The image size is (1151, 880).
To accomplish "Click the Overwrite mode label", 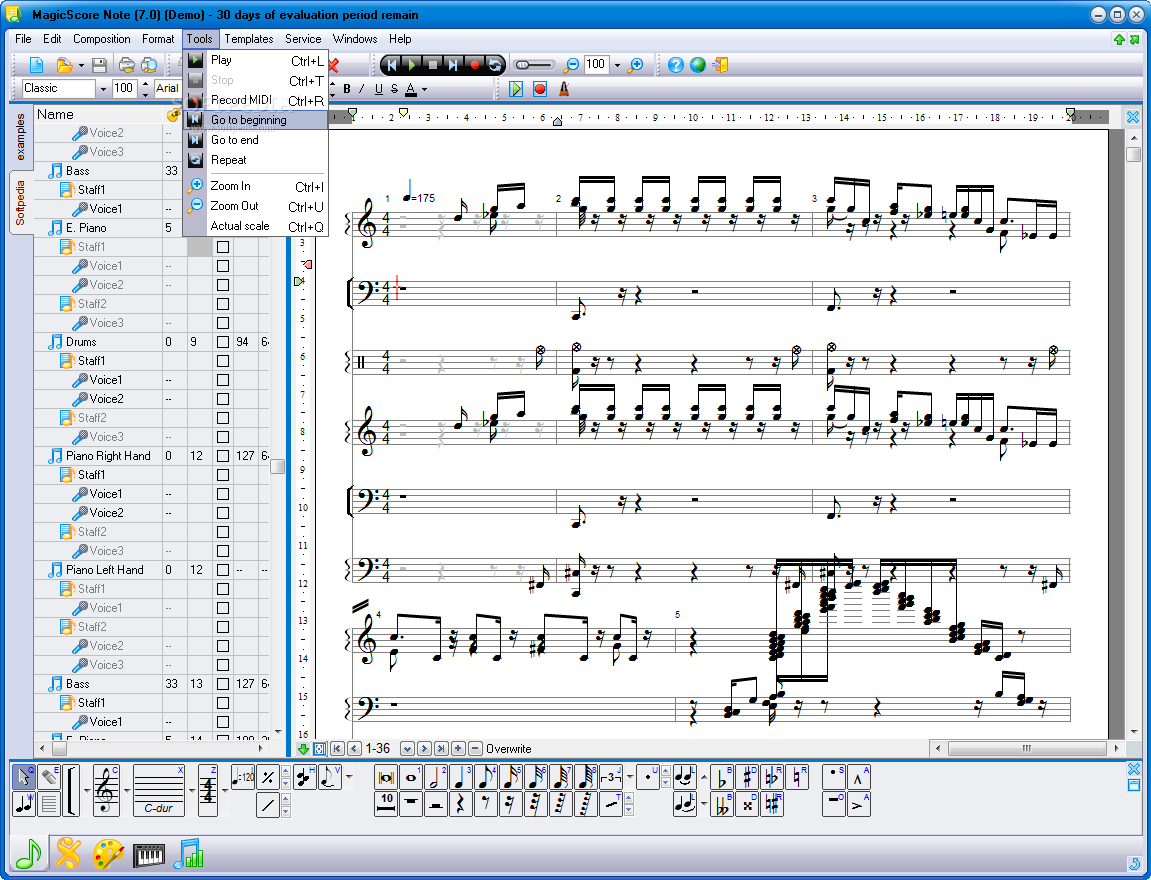I will click(x=509, y=749).
